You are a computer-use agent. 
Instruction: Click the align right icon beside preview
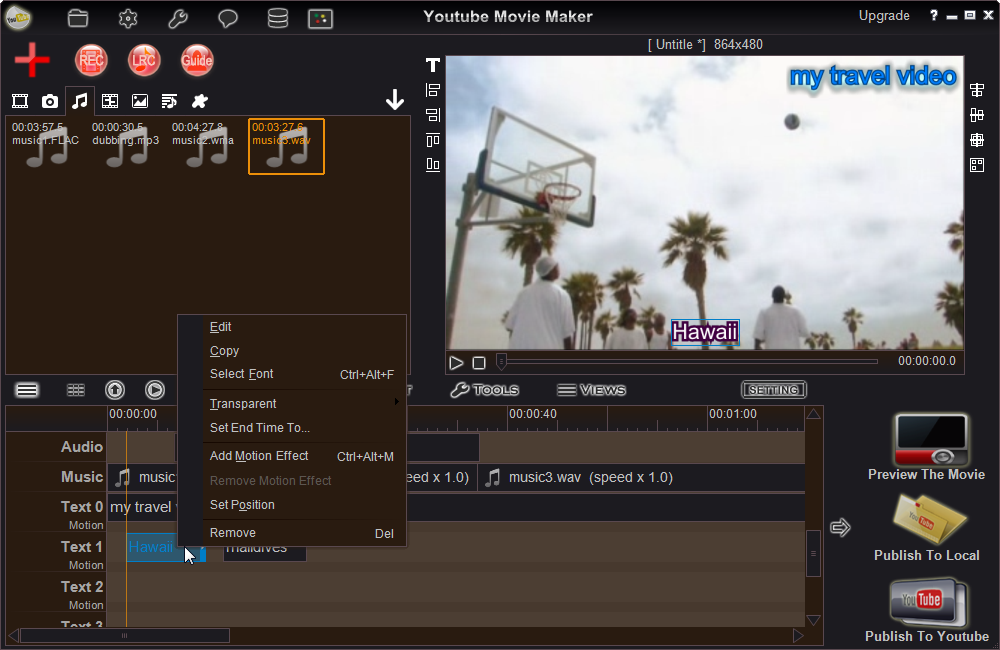[433, 115]
